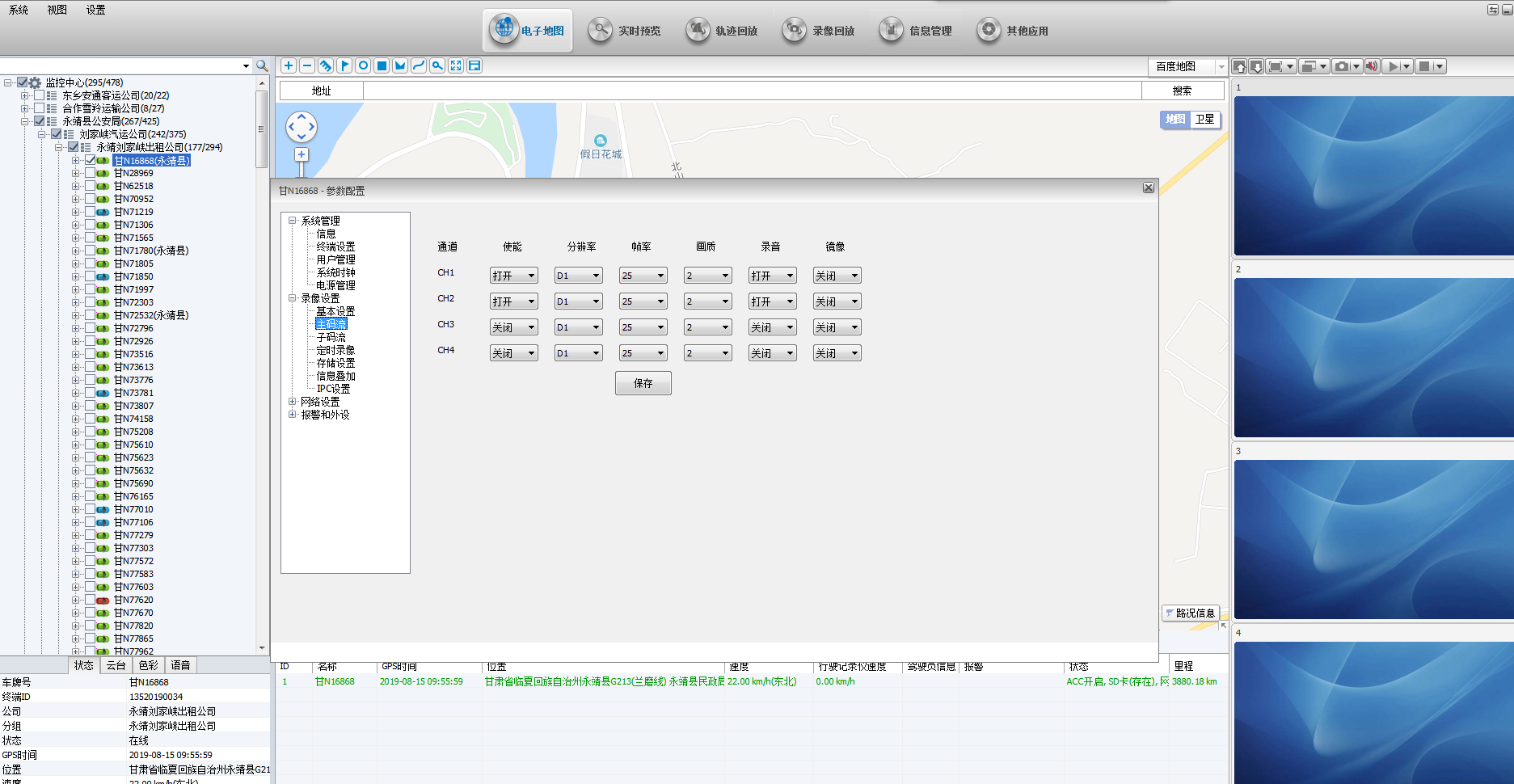
Task: Select the circle drawing tool
Action: coord(363,65)
